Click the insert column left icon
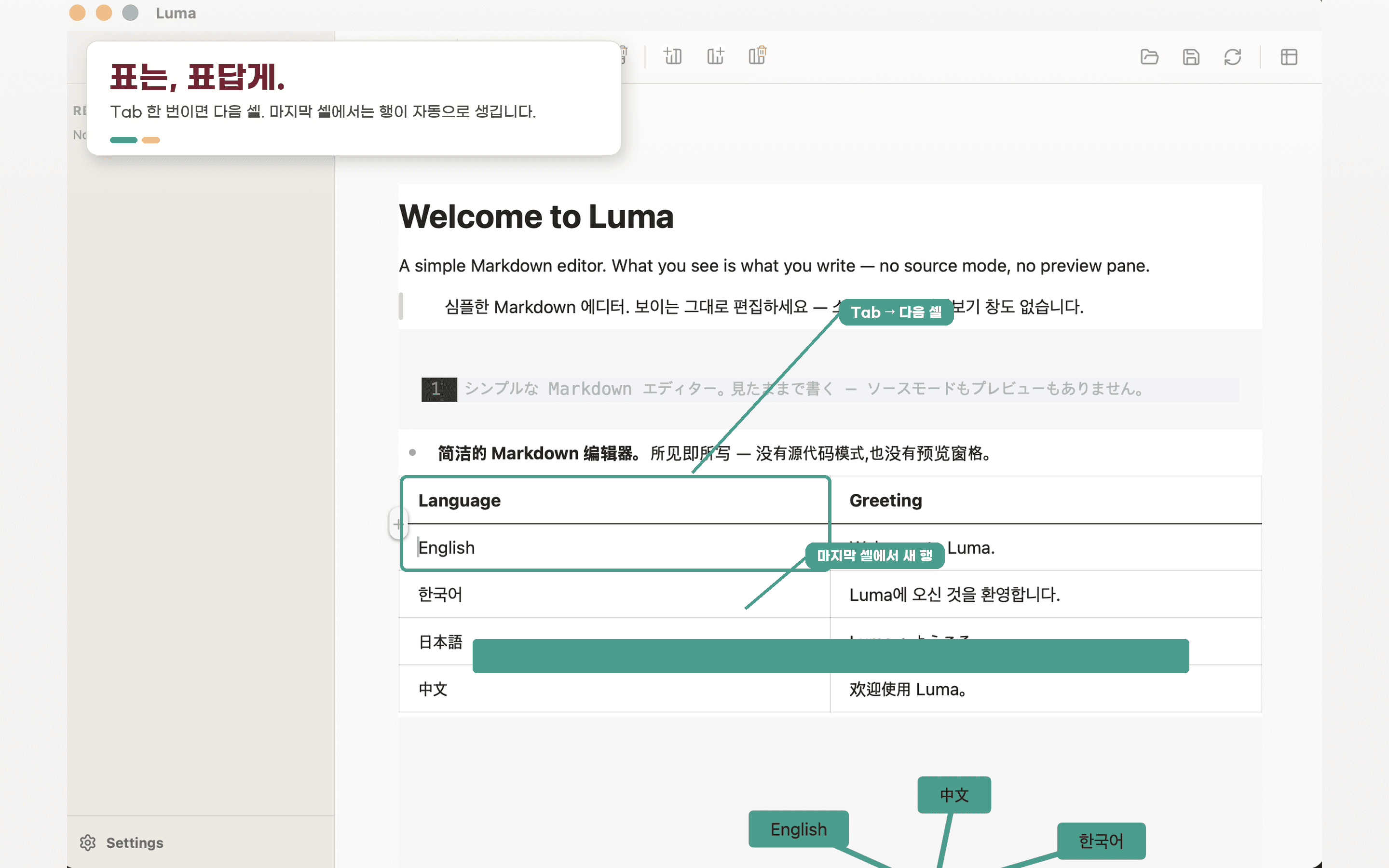Screen dimensions: 1389x868 pyautogui.click(x=673, y=56)
